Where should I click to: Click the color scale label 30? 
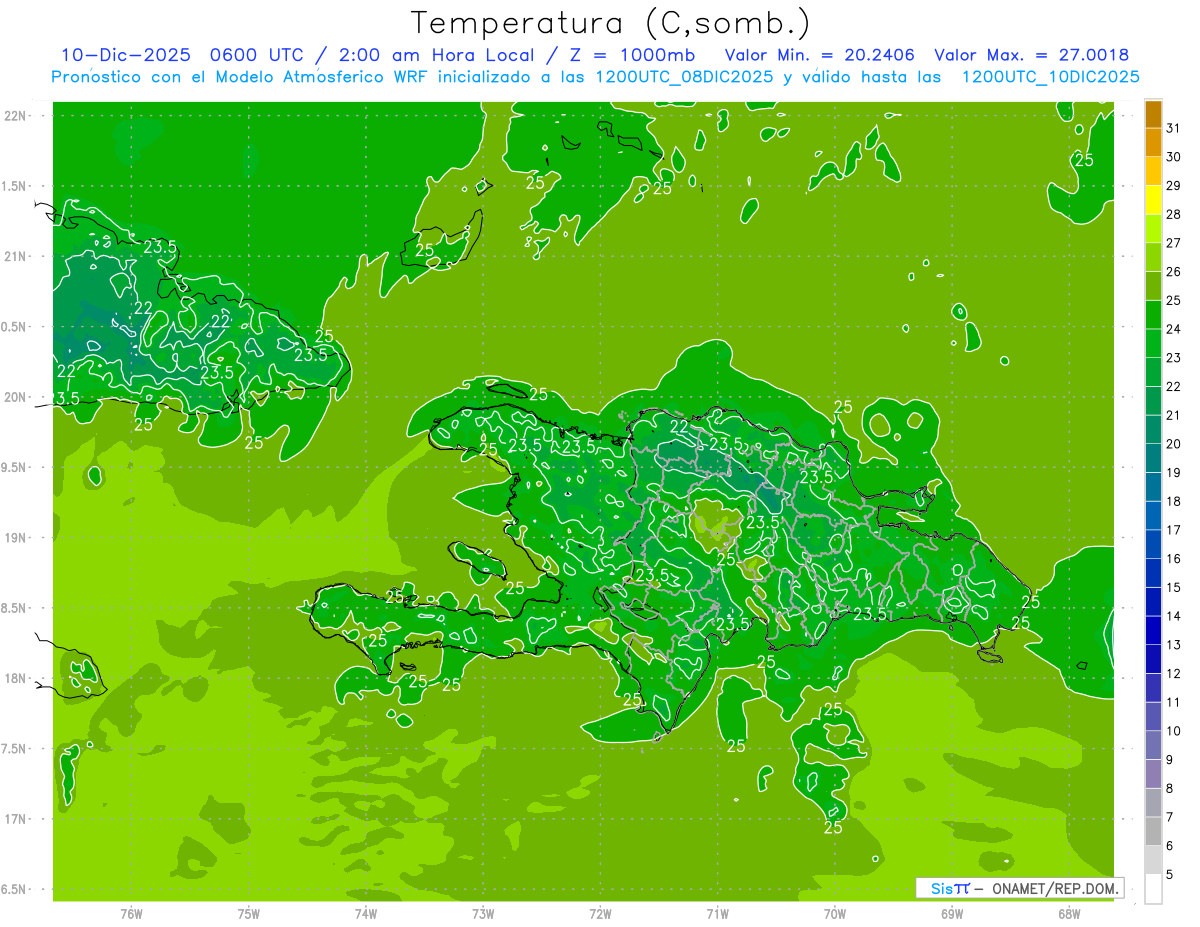1174,157
